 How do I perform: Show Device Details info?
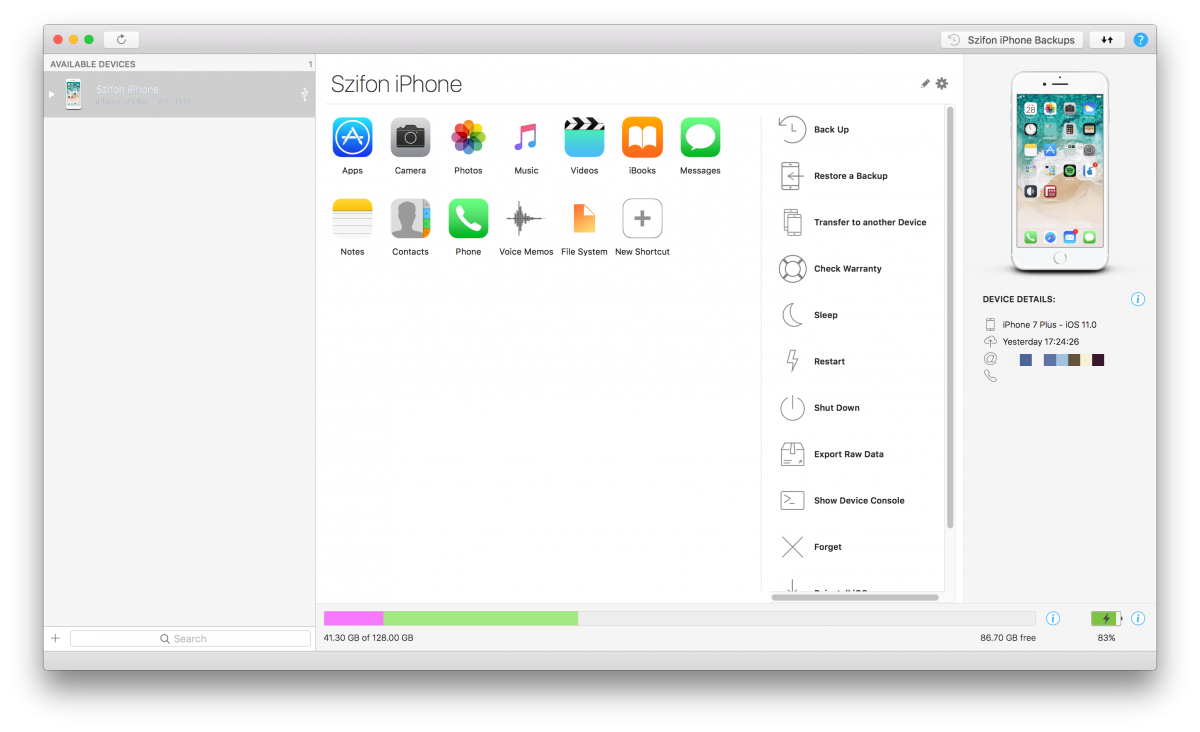(1138, 299)
